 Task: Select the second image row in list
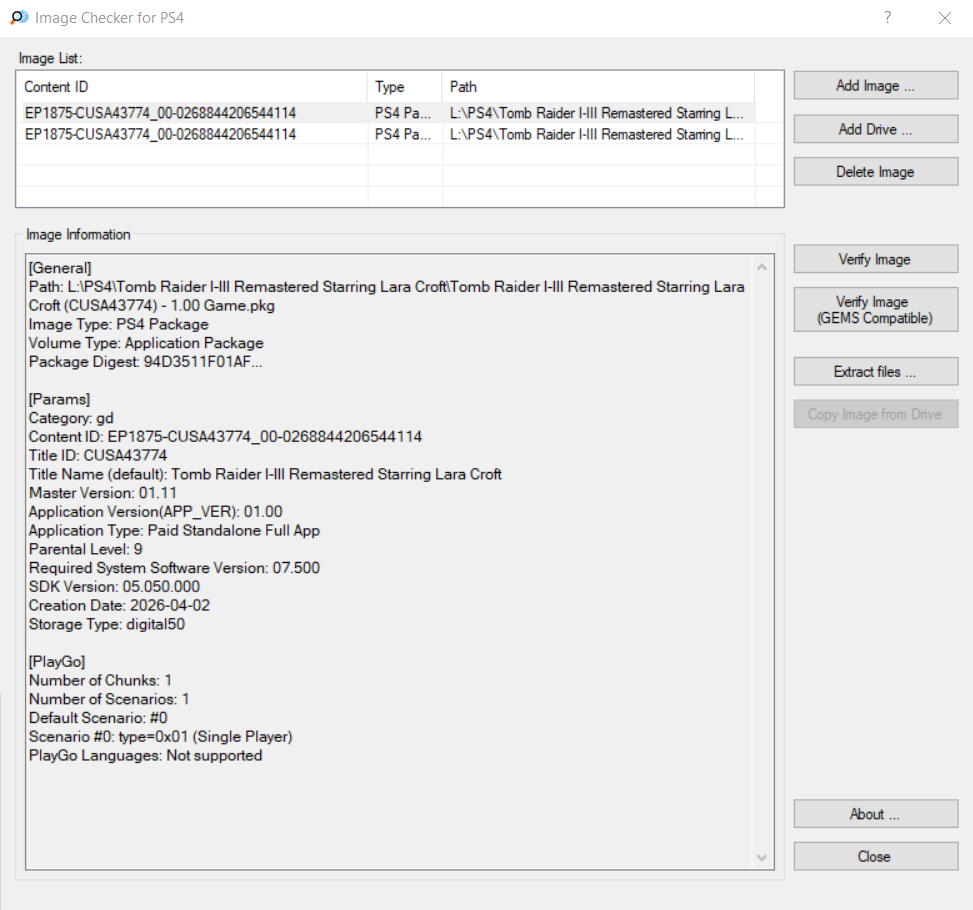[x=388, y=134]
